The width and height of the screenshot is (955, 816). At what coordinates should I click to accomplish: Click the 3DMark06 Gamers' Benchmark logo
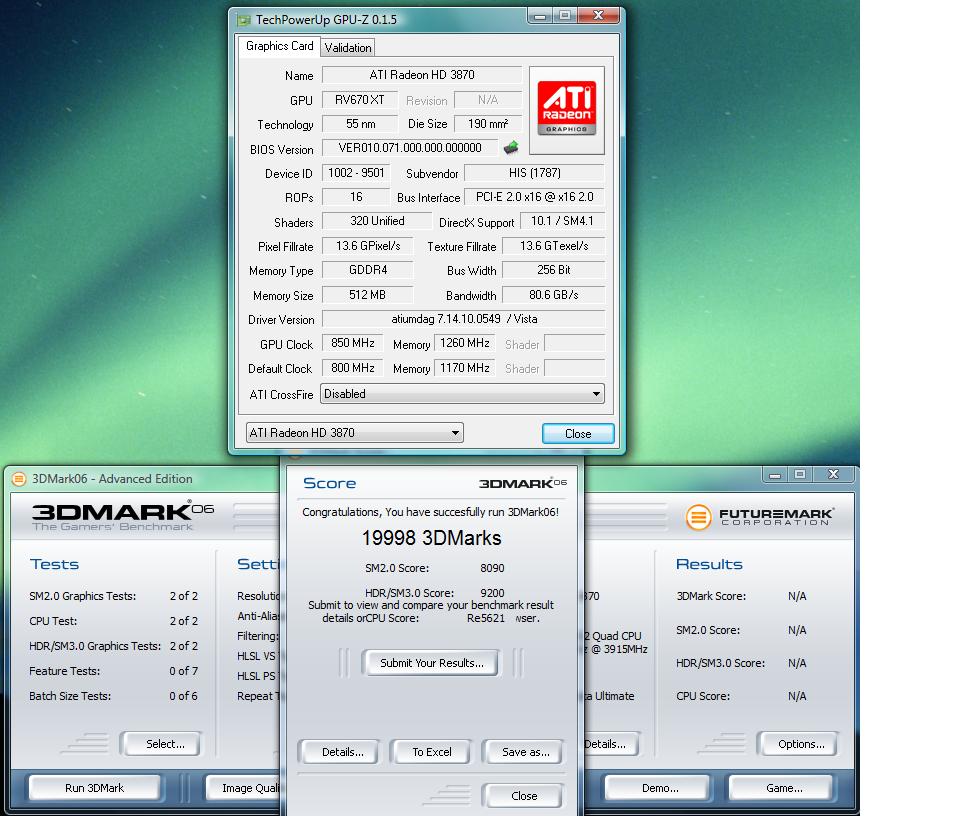122,516
